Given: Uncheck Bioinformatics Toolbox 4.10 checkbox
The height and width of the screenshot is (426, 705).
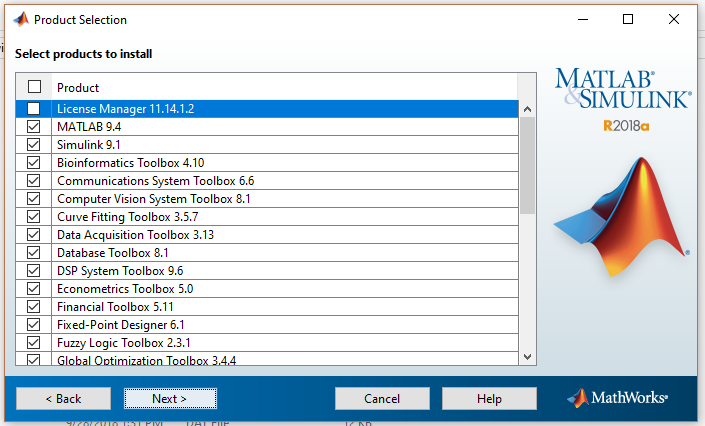Looking at the screenshot, I should tap(33, 162).
